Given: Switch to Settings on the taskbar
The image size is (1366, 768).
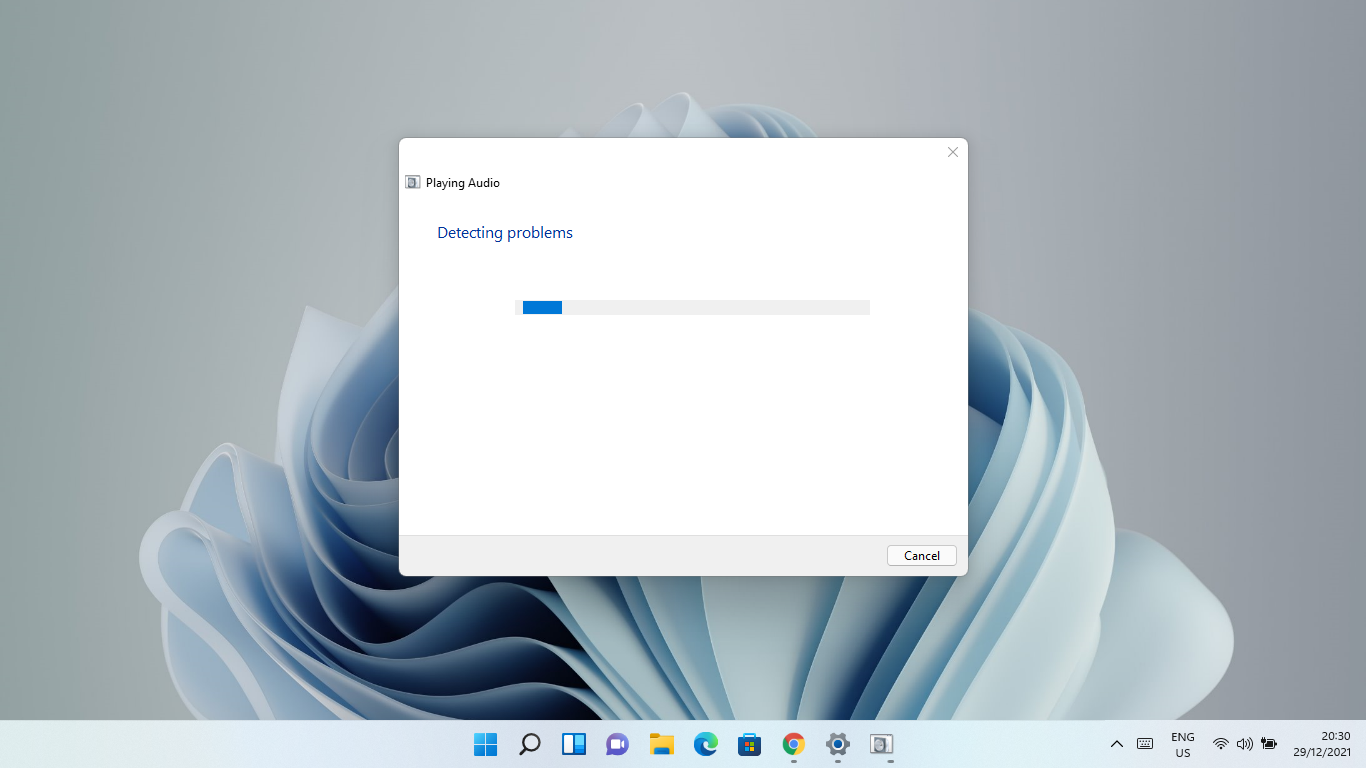Looking at the screenshot, I should coord(838,744).
